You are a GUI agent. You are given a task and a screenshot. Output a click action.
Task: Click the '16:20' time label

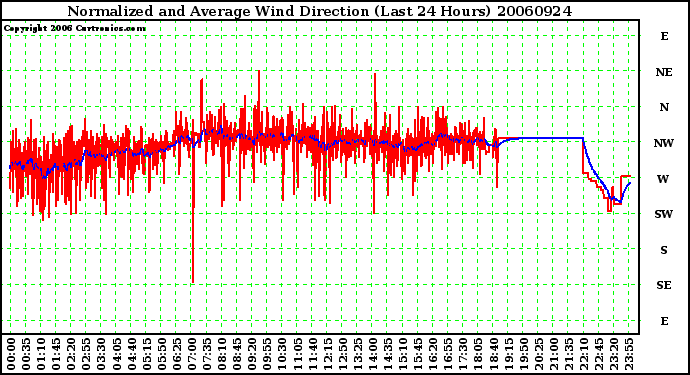click(x=432, y=354)
